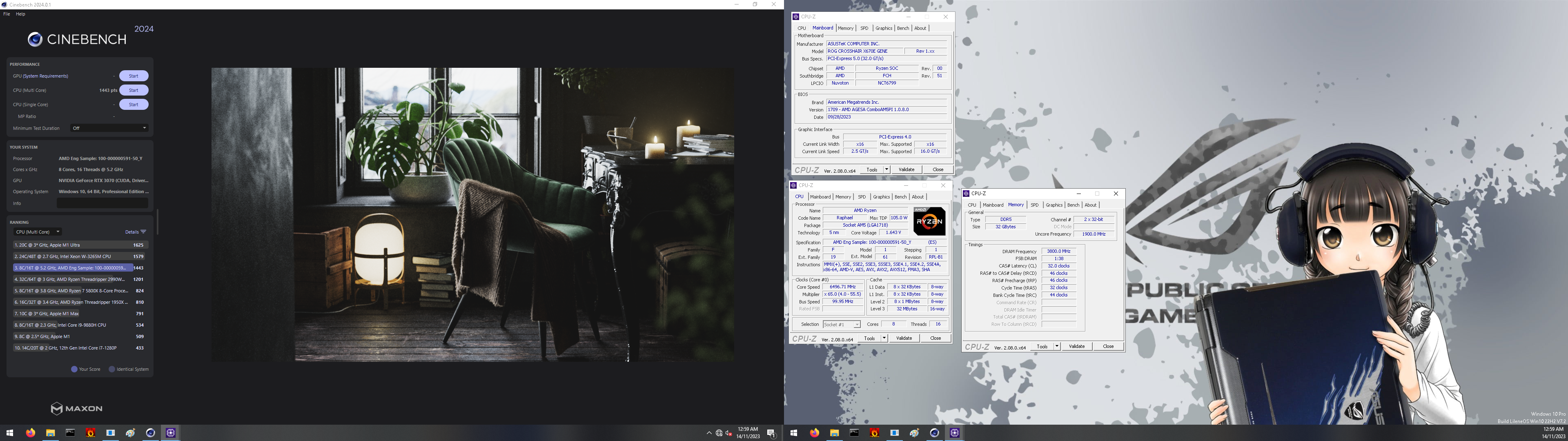Start the CPU Multi Core benchmark
Image resolution: width=1568 pixels, height=441 pixels.
133,90
